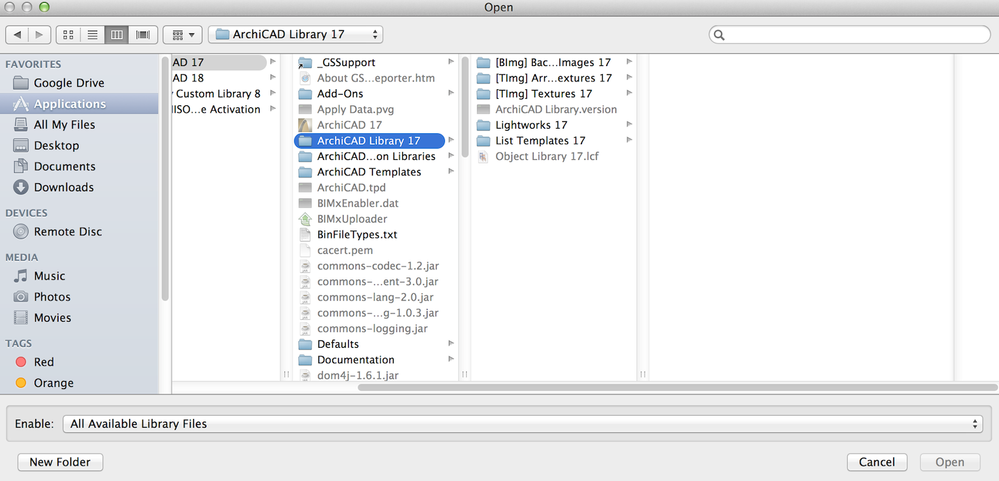Select Google Drive in sidebar
This screenshot has height=481, width=999.
68,83
